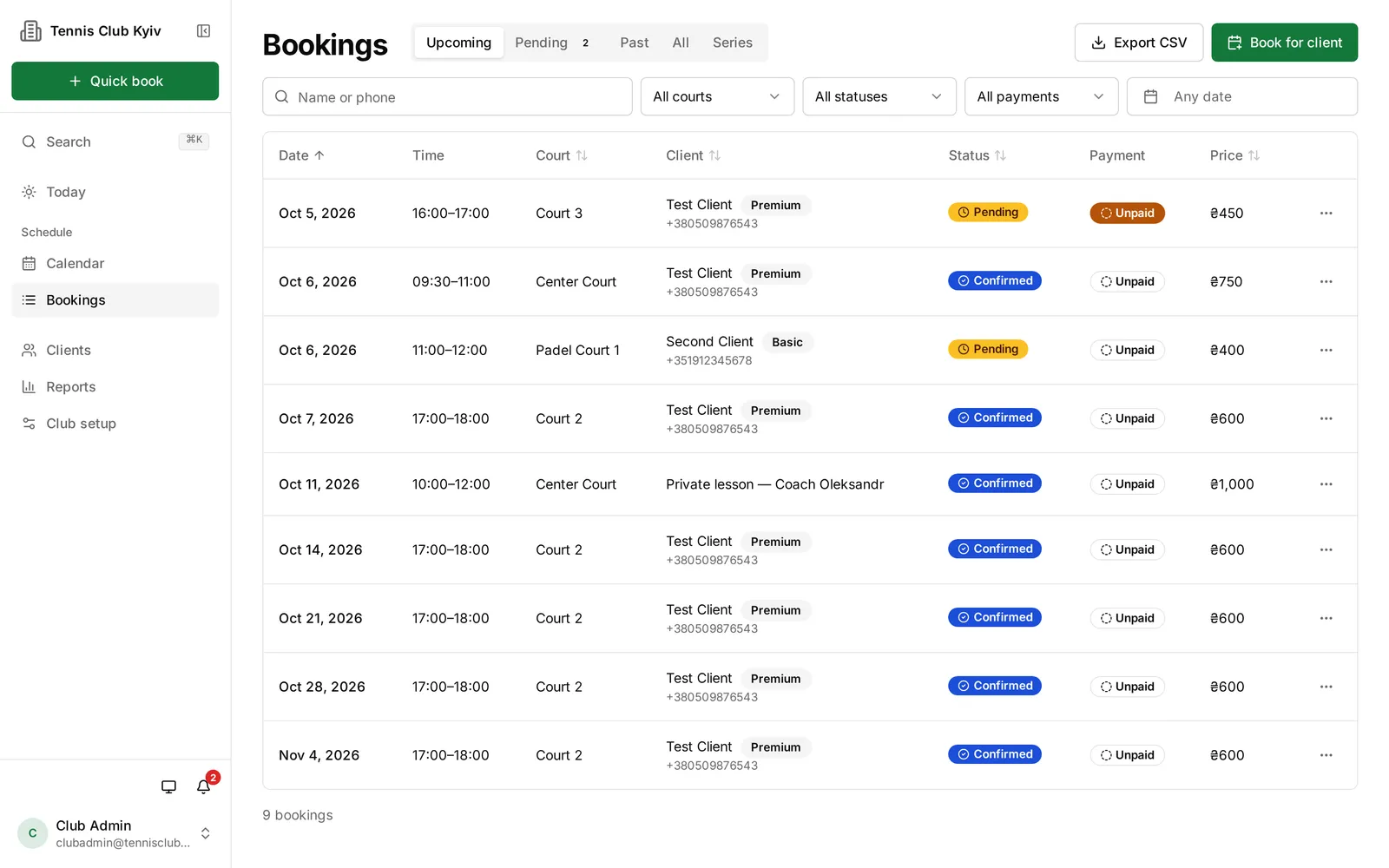Open actions menu for Oct 28 booking

(x=1326, y=687)
